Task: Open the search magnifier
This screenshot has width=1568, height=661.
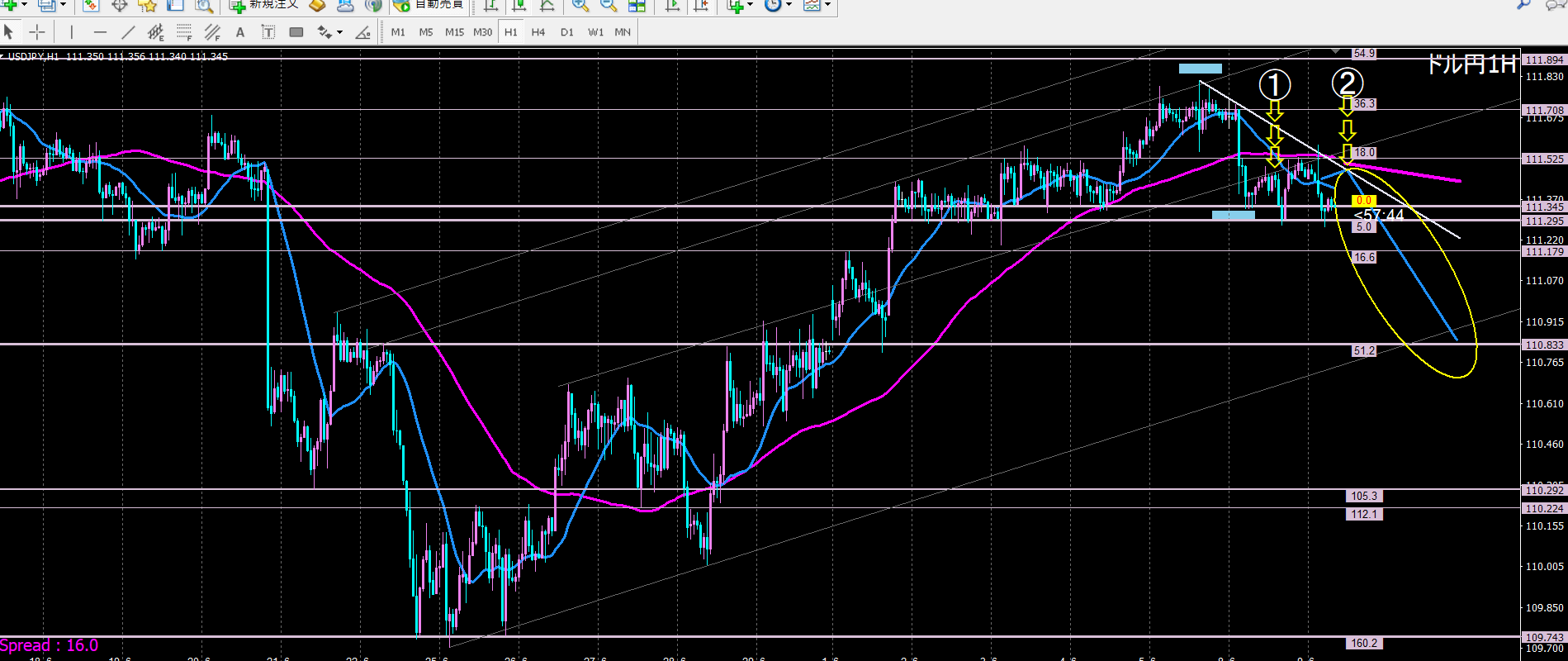Action: click(1524, 4)
